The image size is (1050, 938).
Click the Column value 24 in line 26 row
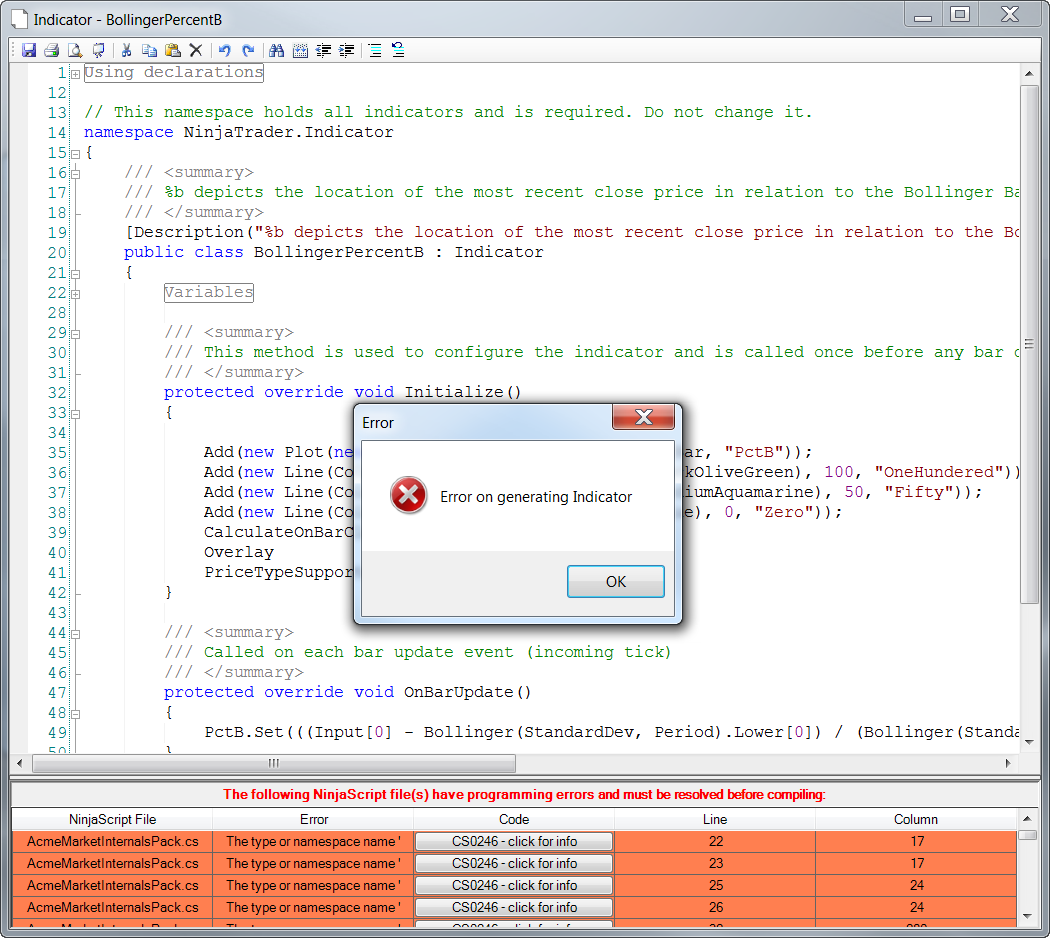(x=917, y=907)
